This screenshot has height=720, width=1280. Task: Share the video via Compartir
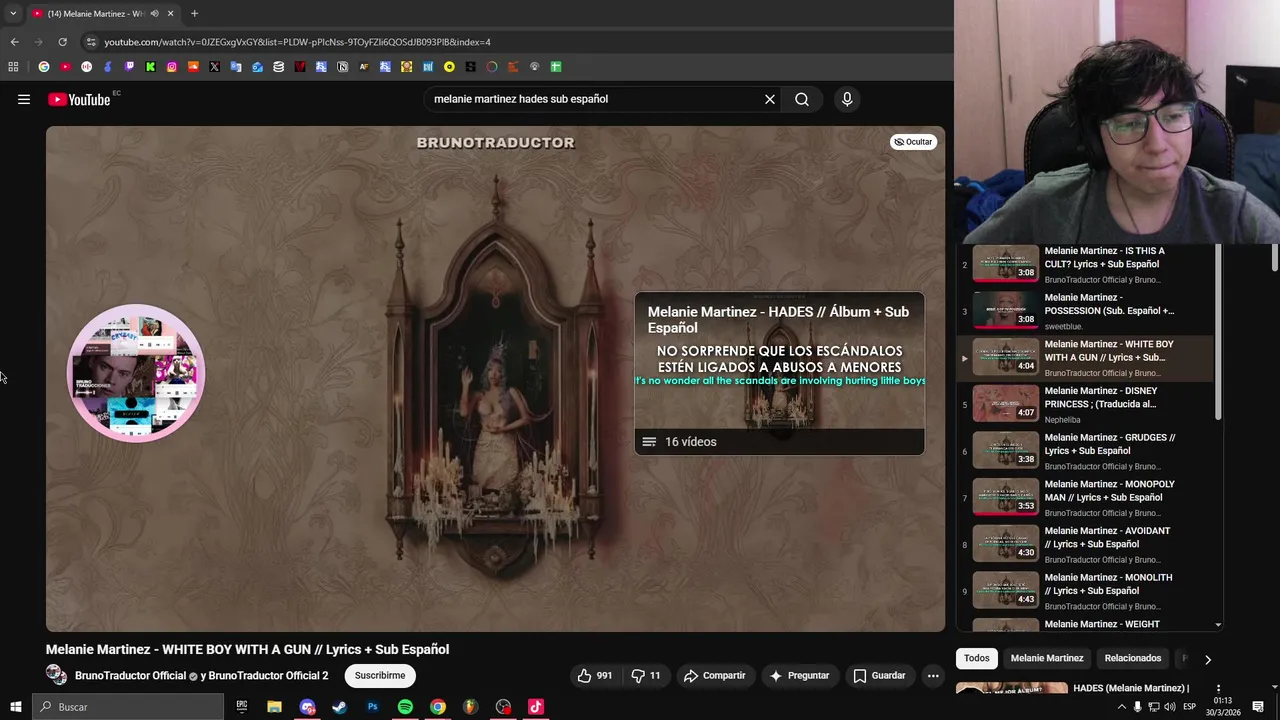coord(715,676)
